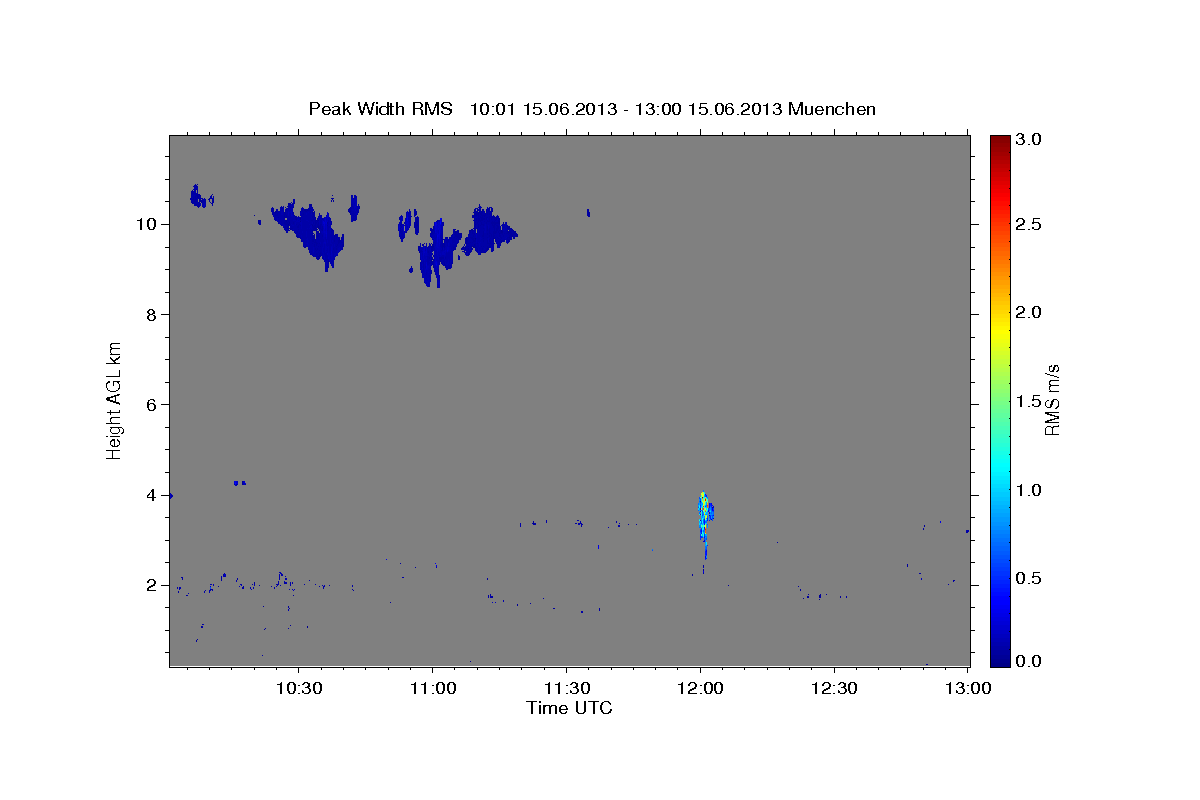1200x800 pixels.
Task: Click the 10:30 time tick label
Action: click(298, 688)
